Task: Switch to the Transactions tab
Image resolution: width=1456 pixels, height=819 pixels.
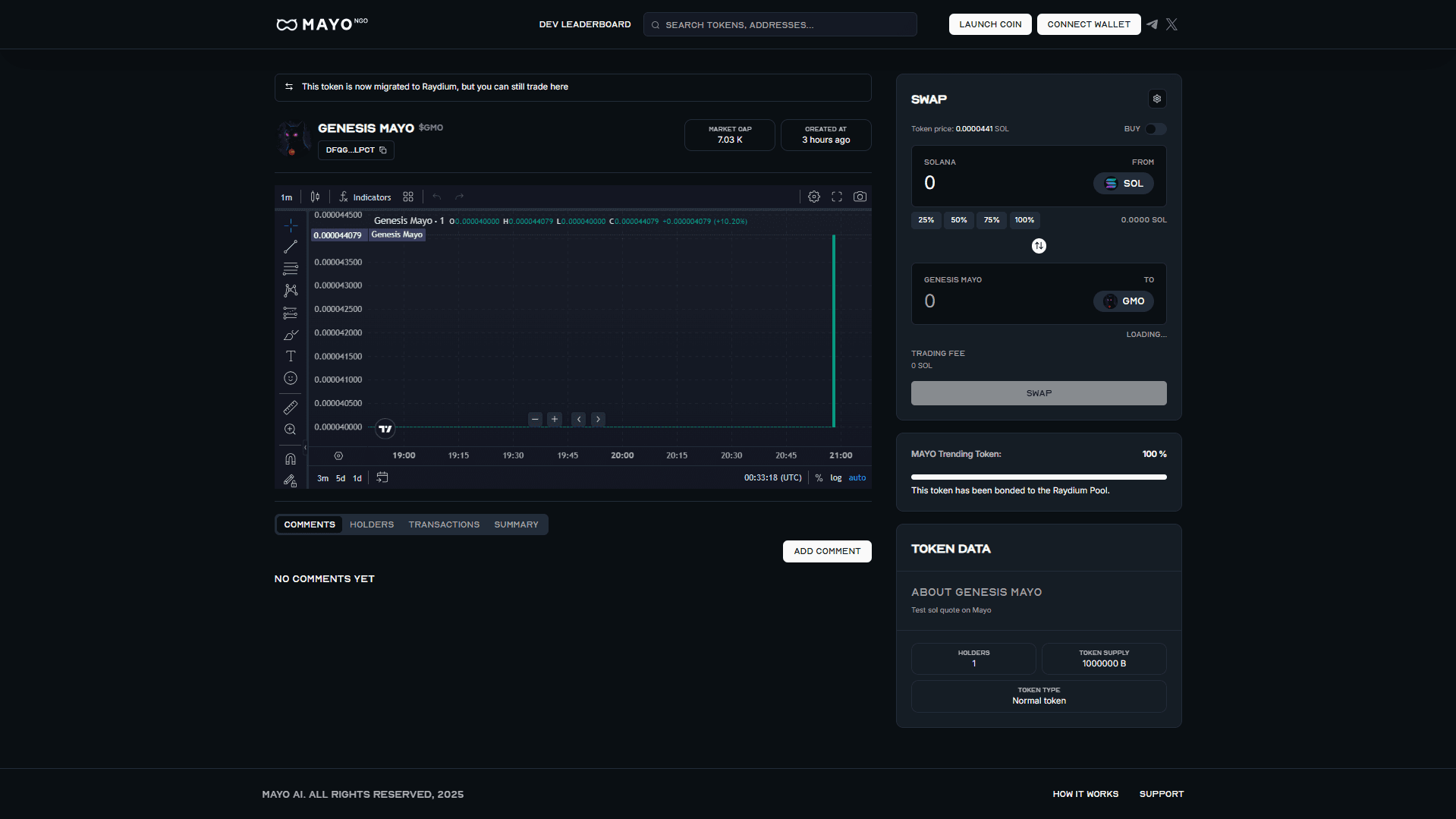Action: point(444,524)
